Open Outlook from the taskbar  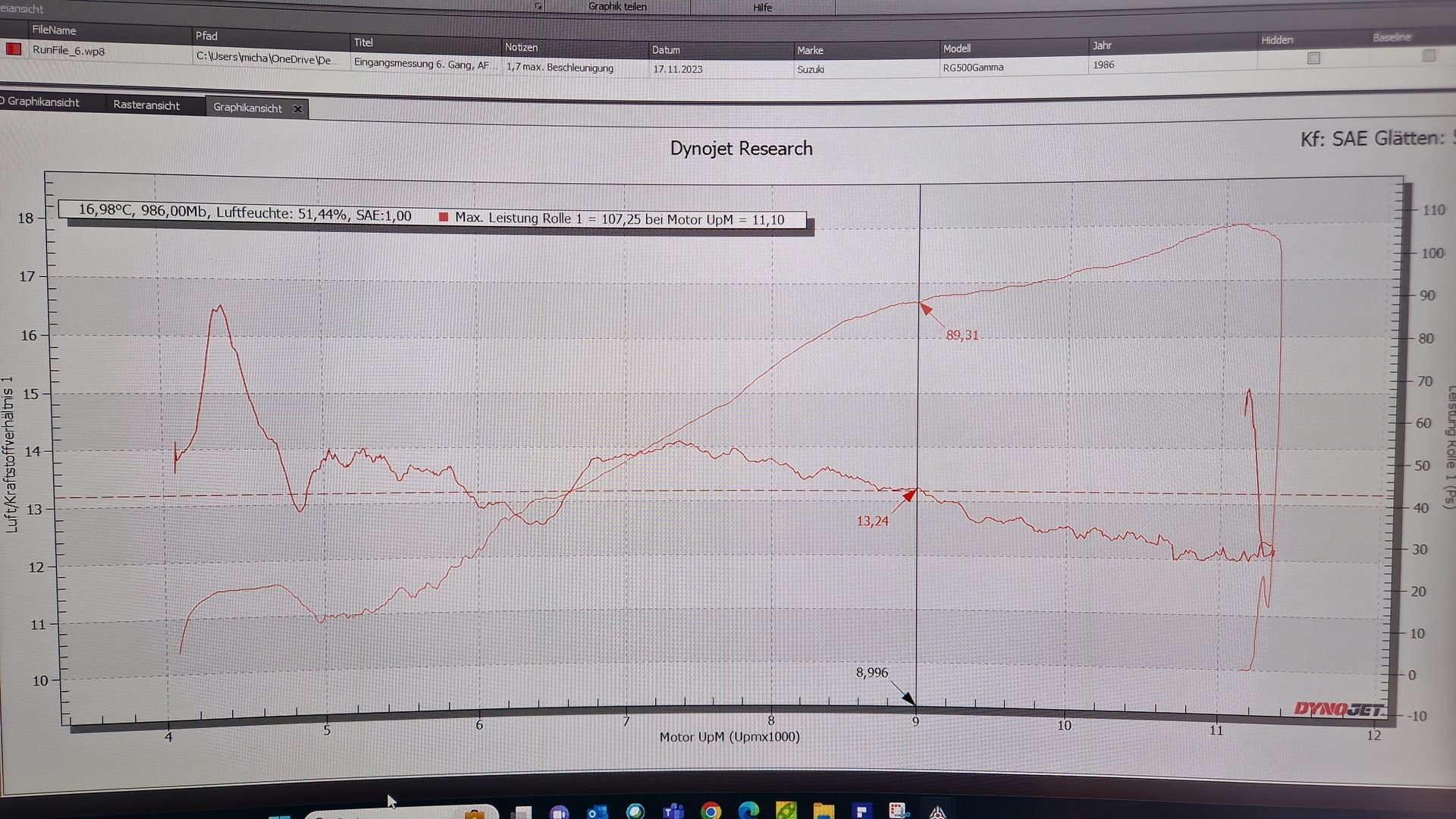point(598,811)
